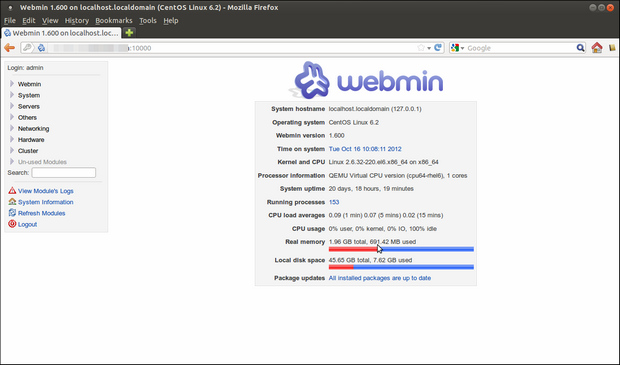Viewport: 620px width, 365px height.
Task: Click the QEMU Virtual CPU processor text
Action: coord(398,175)
